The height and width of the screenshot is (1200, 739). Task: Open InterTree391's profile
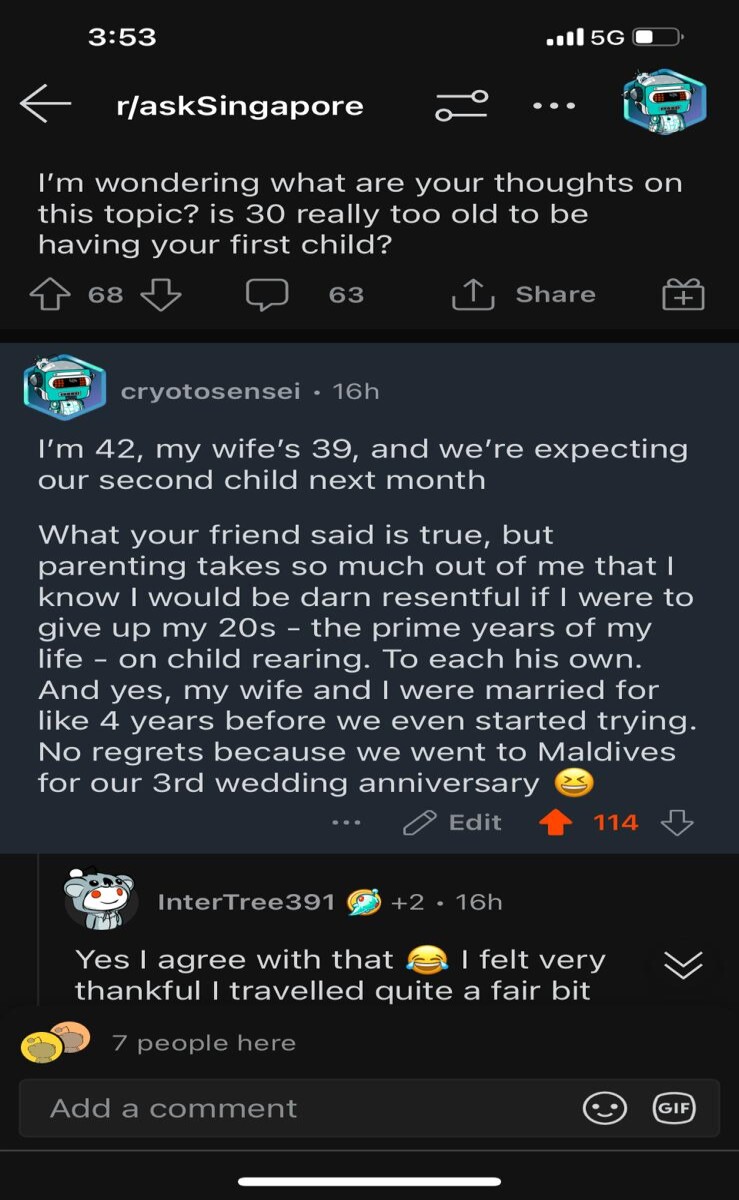tap(246, 902)
